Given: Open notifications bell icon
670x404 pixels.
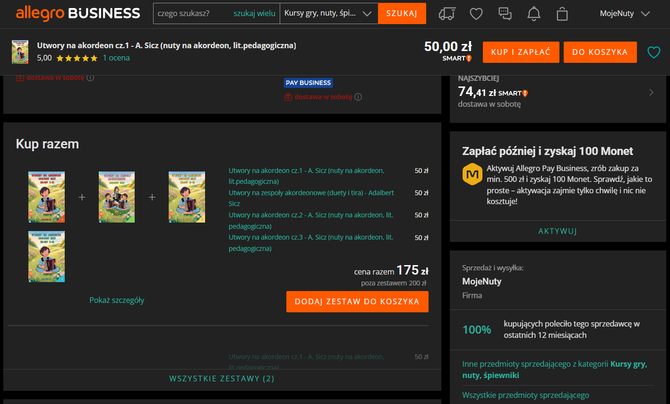Looking at the screenshot, I should [534, 14].
